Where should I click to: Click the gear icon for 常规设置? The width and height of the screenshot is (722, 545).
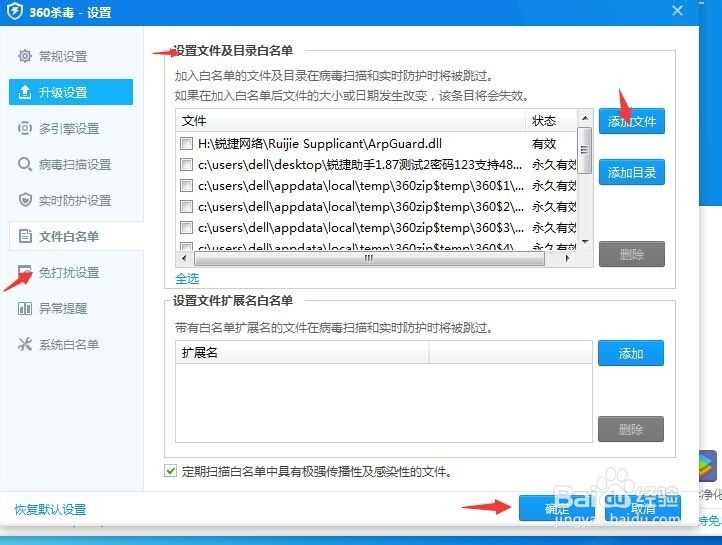coord(25,56)
